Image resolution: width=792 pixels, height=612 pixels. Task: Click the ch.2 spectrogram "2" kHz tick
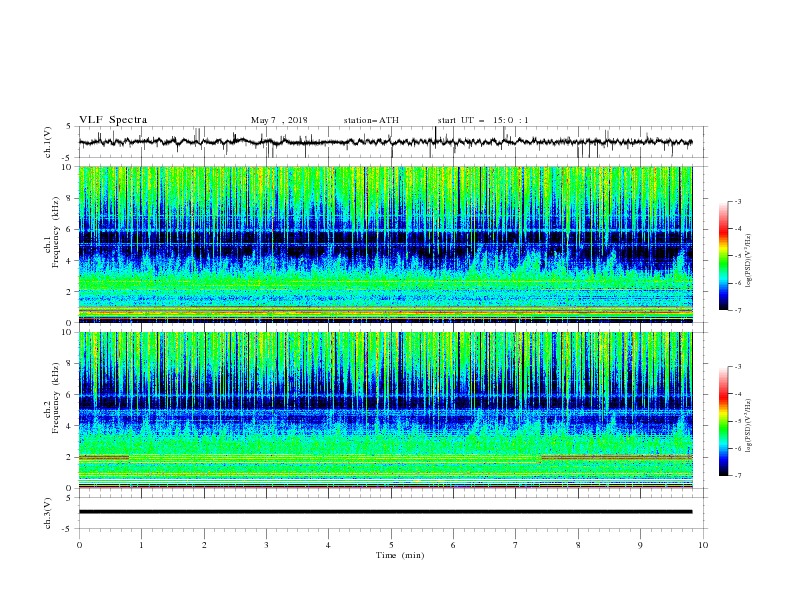70,457
